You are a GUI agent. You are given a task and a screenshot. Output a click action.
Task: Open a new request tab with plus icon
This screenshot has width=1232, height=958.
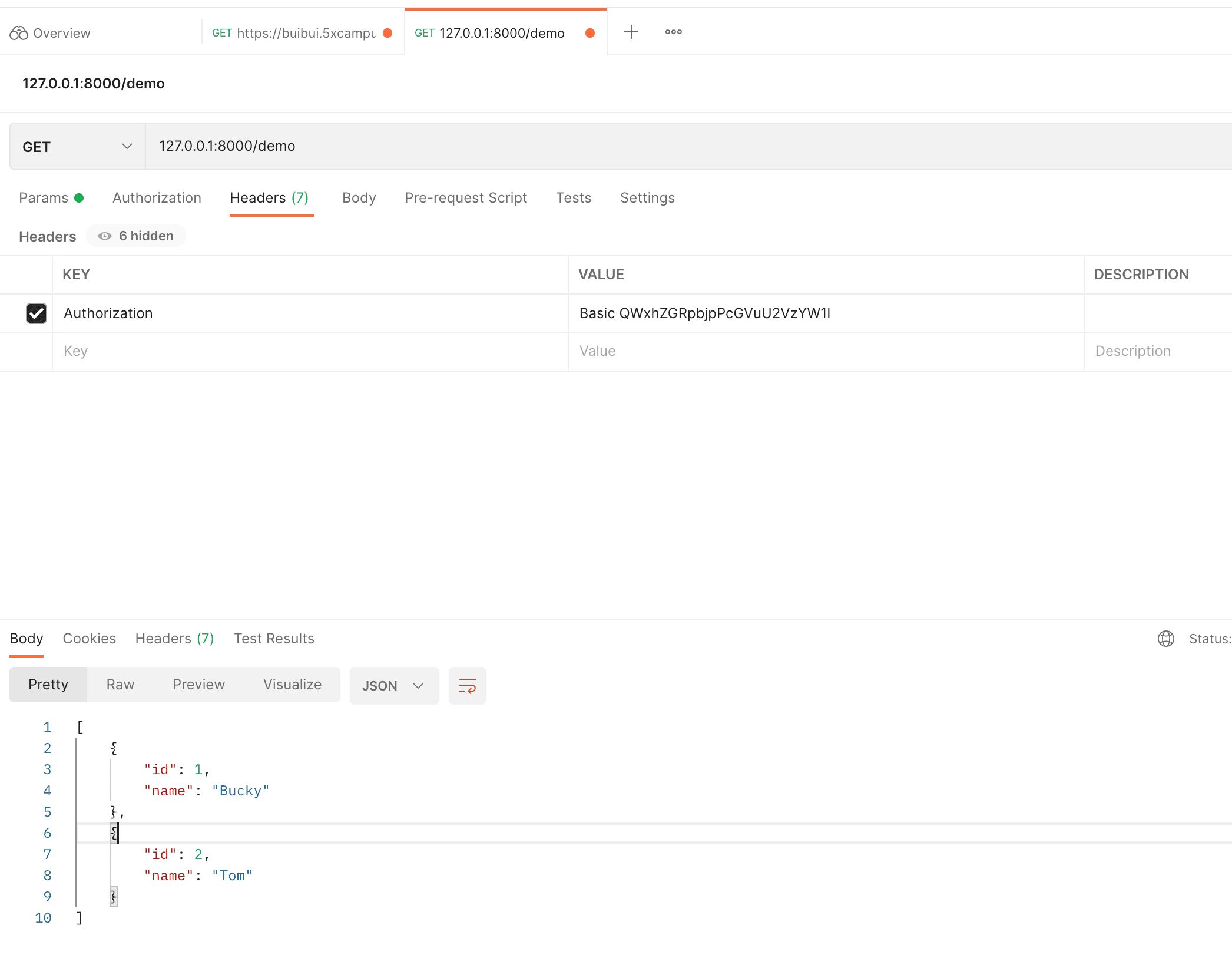(x=631, y=32)
